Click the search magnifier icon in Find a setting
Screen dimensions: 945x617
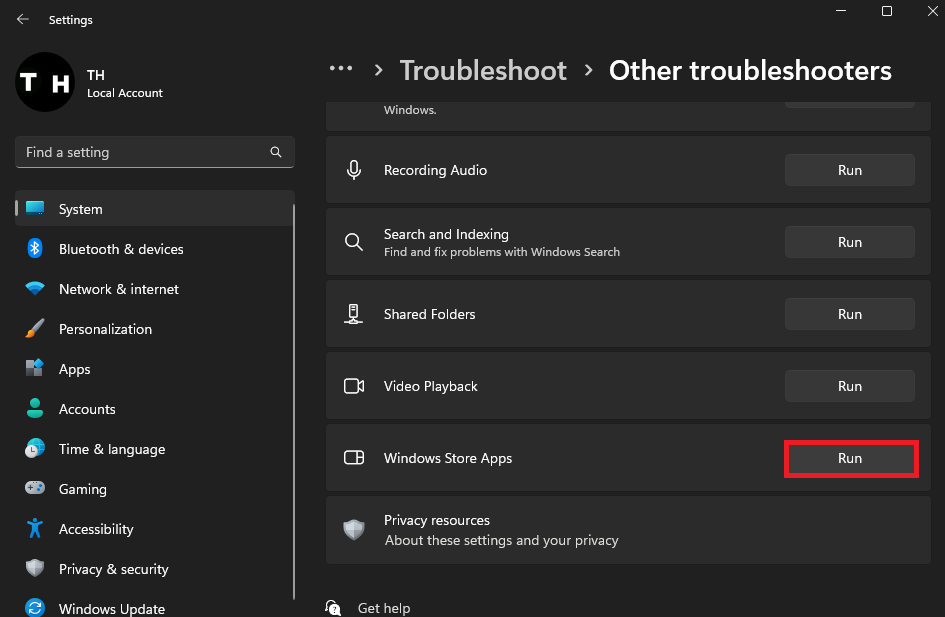tap(276, 152)
